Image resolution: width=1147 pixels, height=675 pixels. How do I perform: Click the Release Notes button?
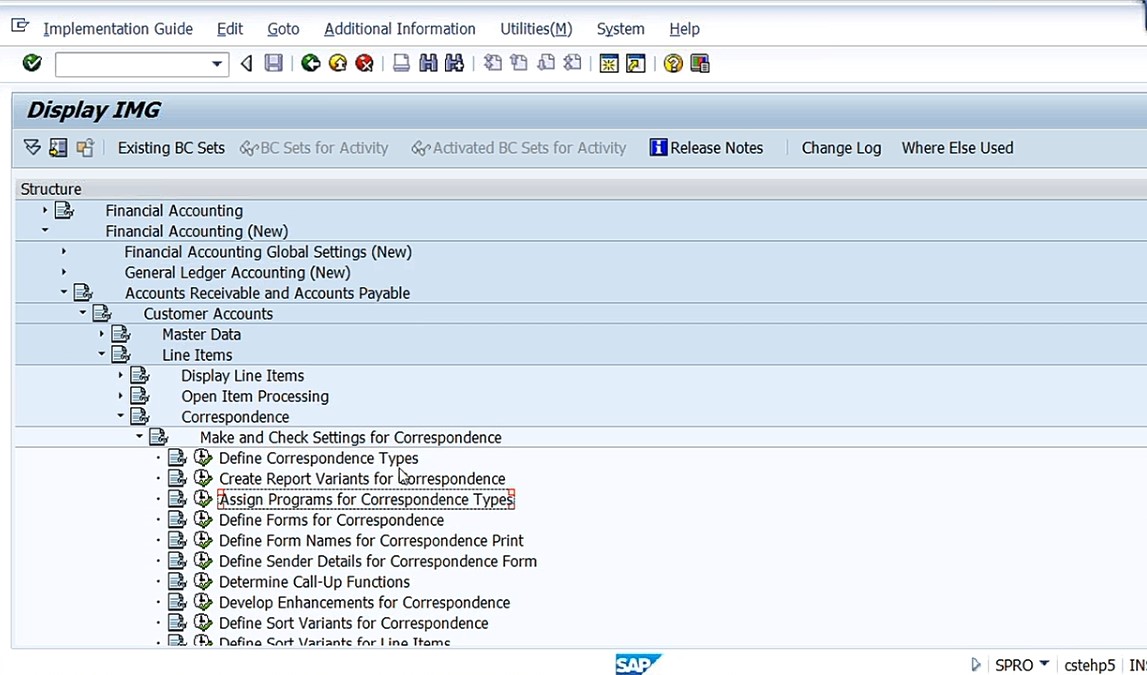(x=707, y=148)
